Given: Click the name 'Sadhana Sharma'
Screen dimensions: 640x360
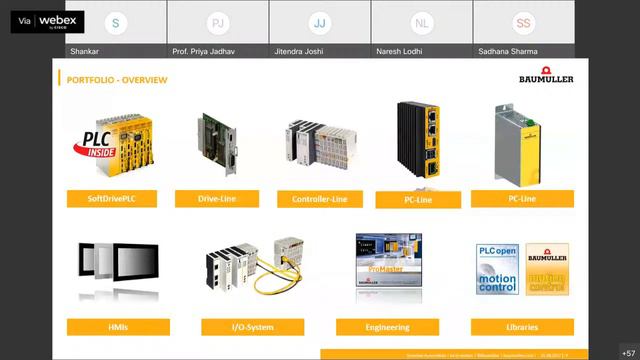Looking at the screenshot, I should [508, 51].
